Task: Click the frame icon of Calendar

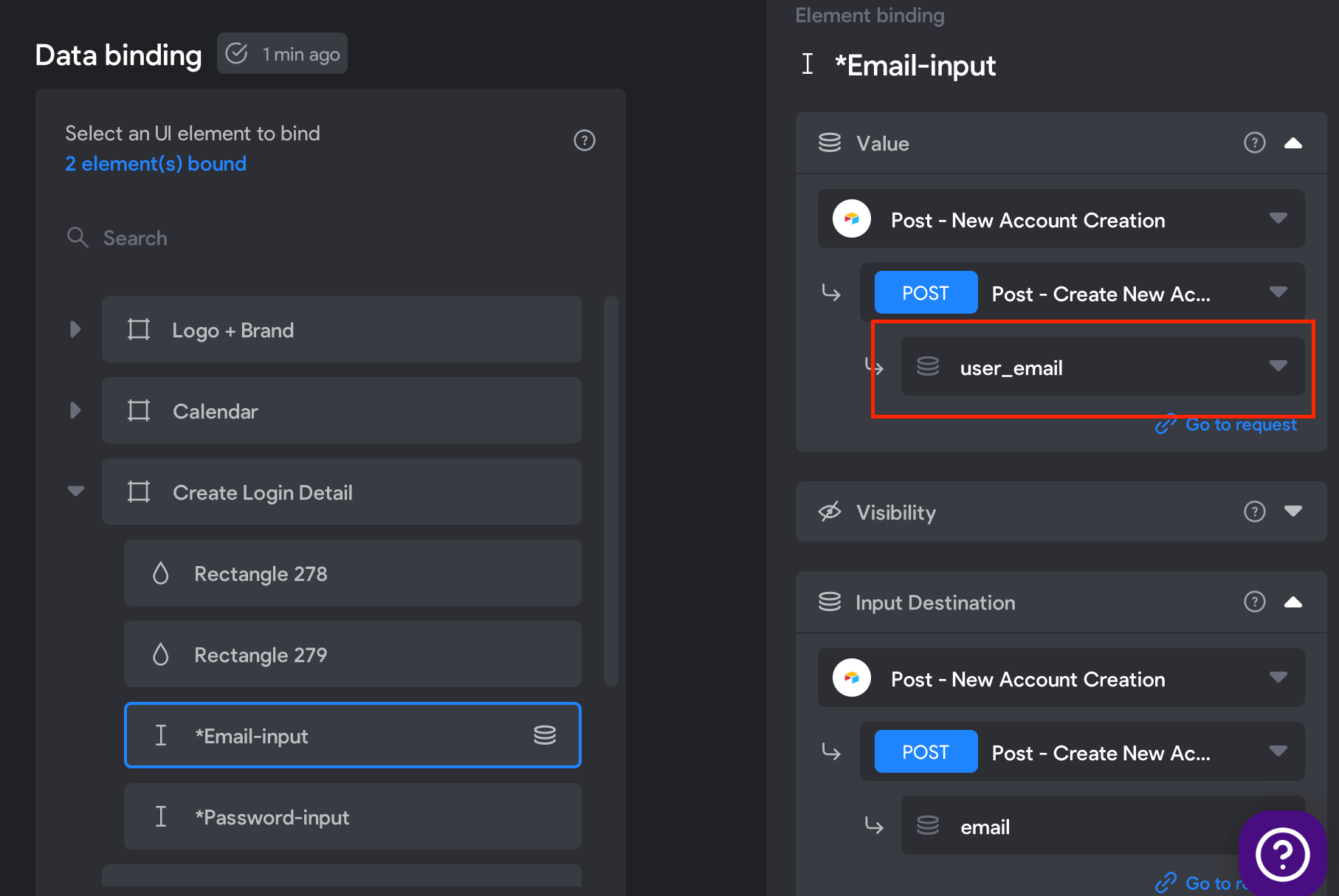Action: [139, 410]
